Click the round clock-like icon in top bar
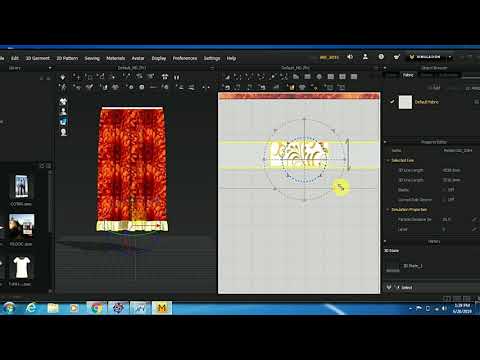The height and width of the screenshot is (360, 480). [x=381, y=57]
